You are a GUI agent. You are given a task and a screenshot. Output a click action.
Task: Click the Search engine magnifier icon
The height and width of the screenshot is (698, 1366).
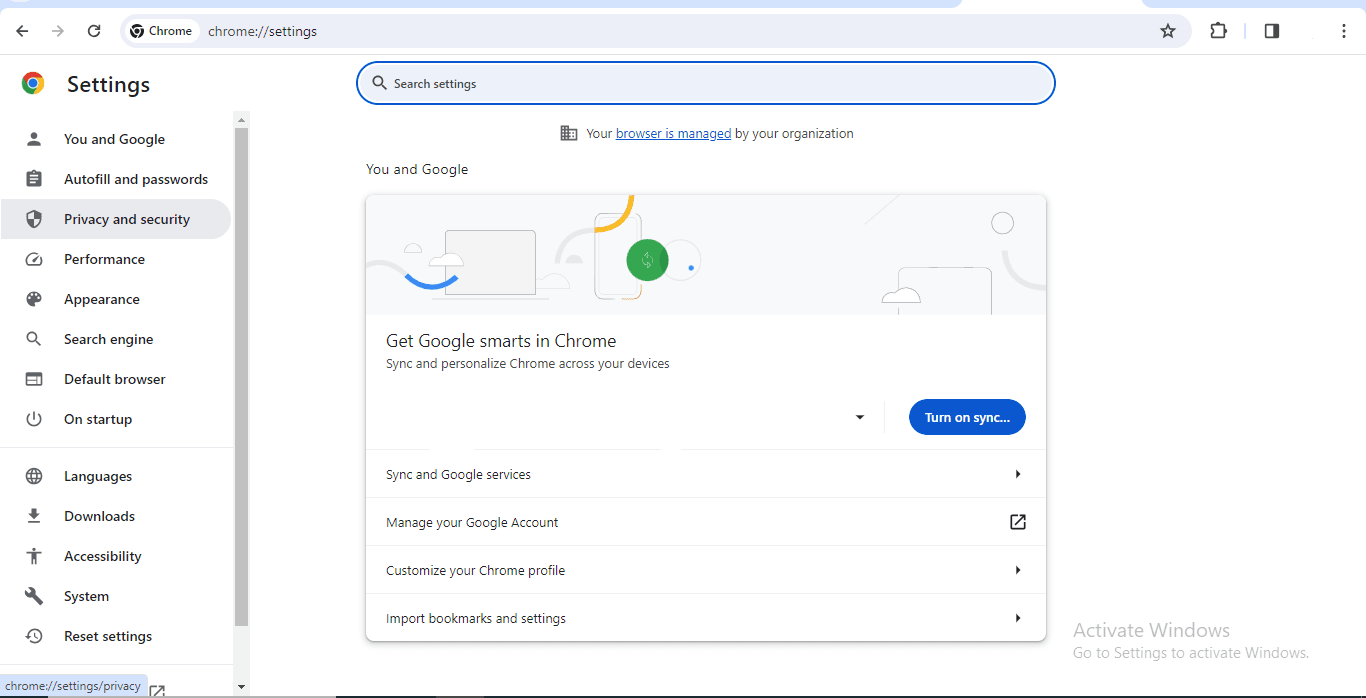coord(34,339)
